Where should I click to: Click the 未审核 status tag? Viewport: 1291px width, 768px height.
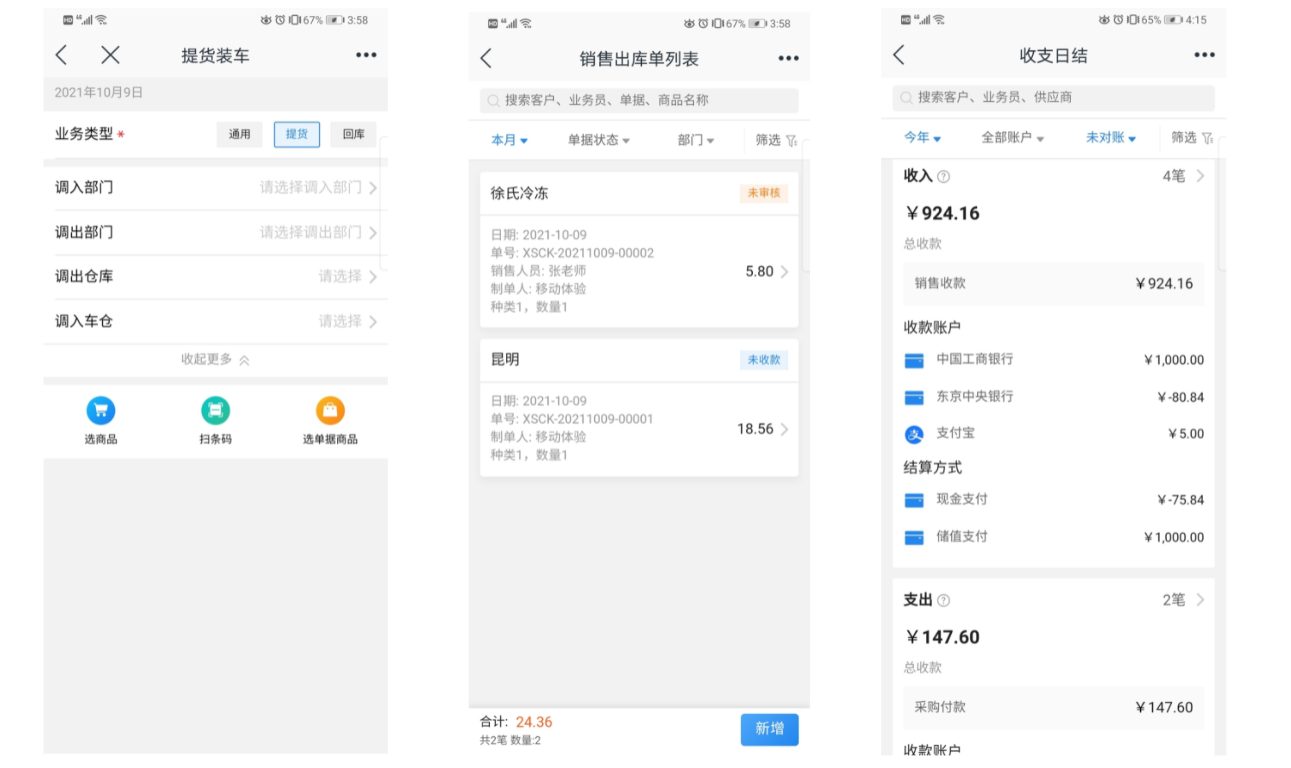tap(763, 193)
